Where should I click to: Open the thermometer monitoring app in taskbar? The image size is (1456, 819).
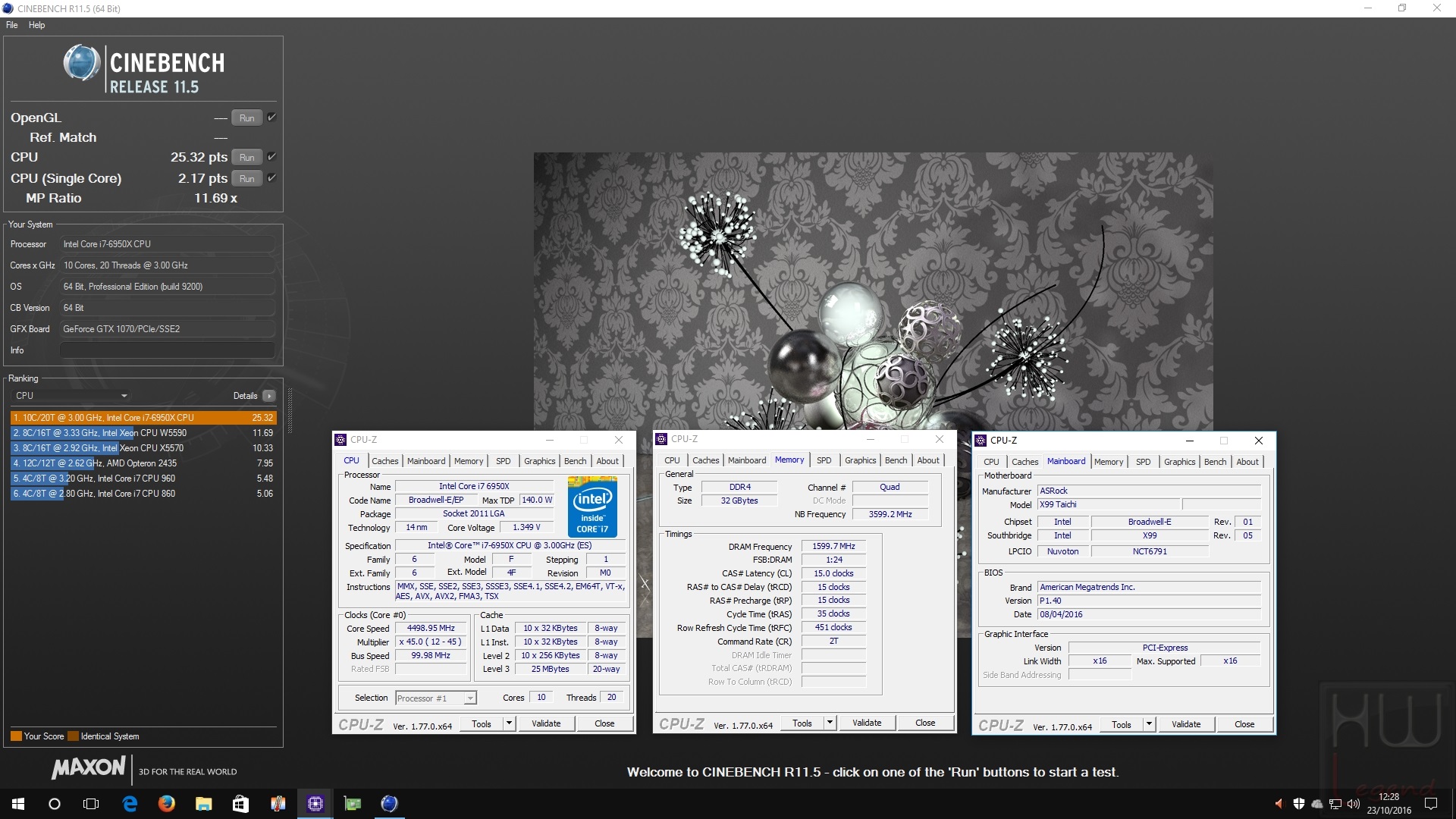(x=278, y=804)
